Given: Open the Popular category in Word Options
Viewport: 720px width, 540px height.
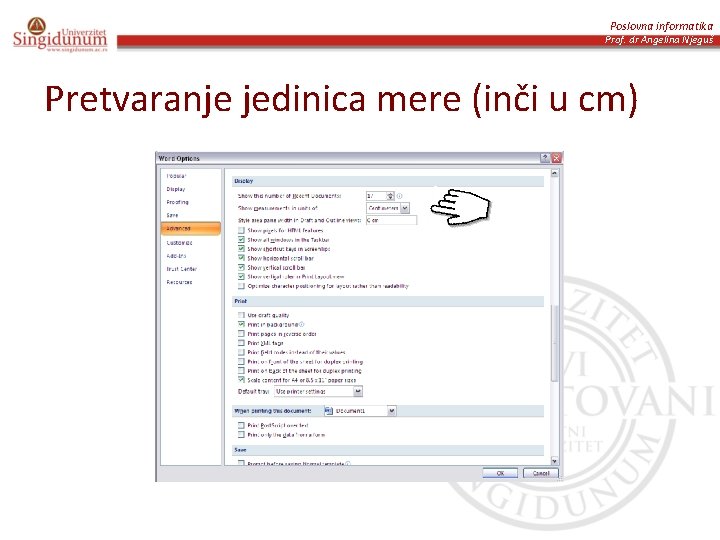Looking at the screenshot, I should pos(176,176).
